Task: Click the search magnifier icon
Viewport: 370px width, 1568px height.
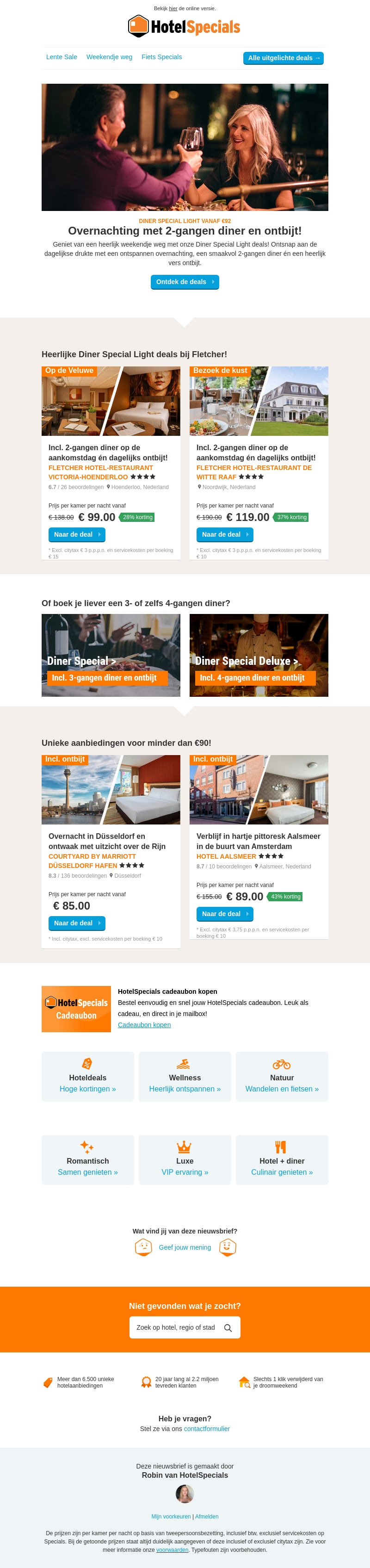Action: point(228,1328)
